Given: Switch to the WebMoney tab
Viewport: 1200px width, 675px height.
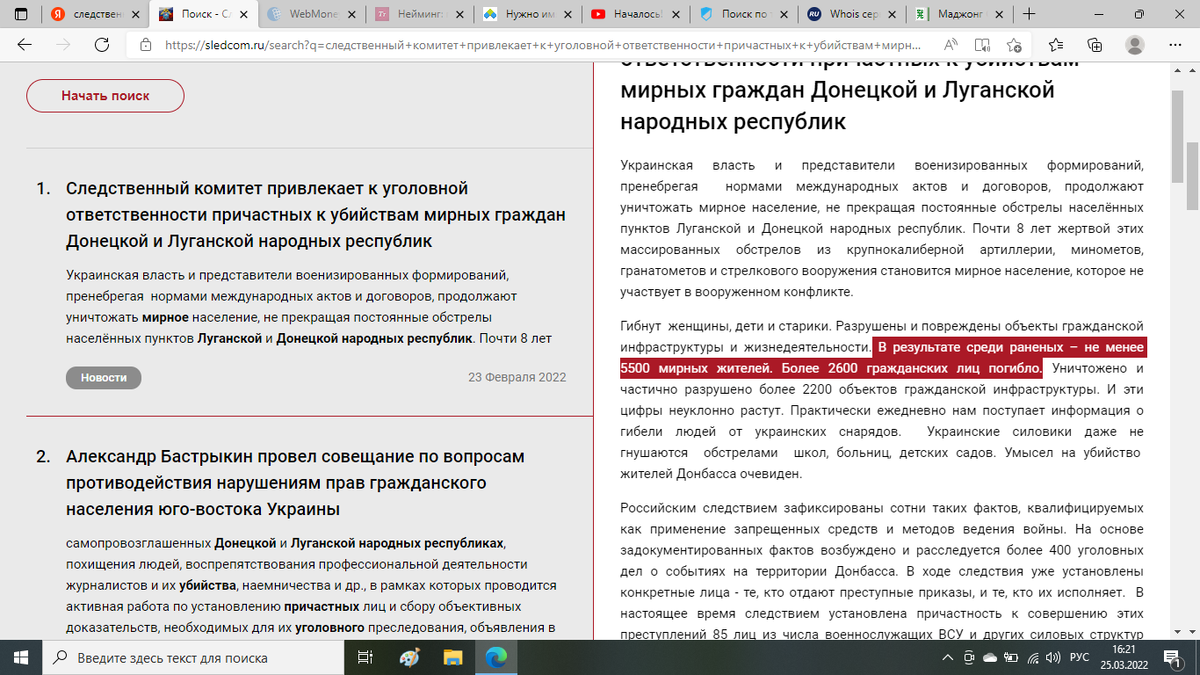Looking at the screenshot, I should pos(310,14).
